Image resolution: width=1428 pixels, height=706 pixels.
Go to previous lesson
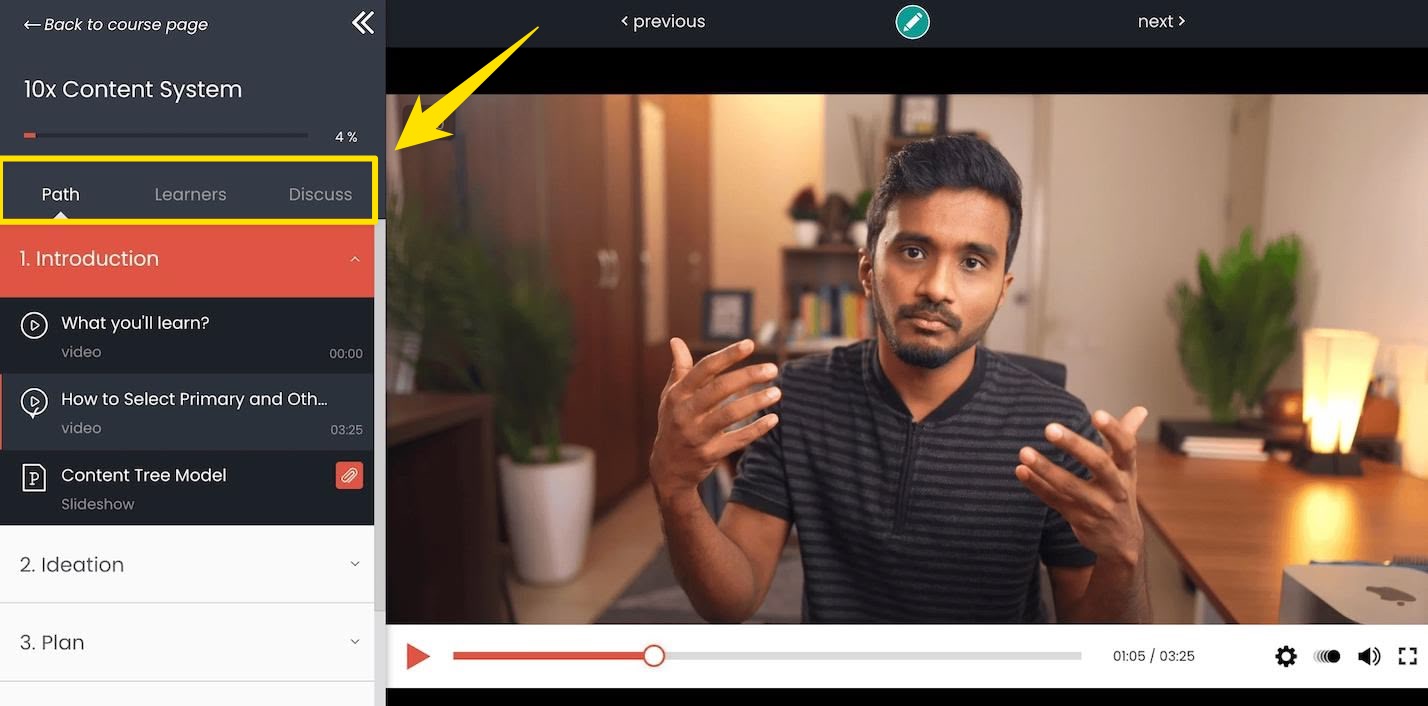(663, 21)
